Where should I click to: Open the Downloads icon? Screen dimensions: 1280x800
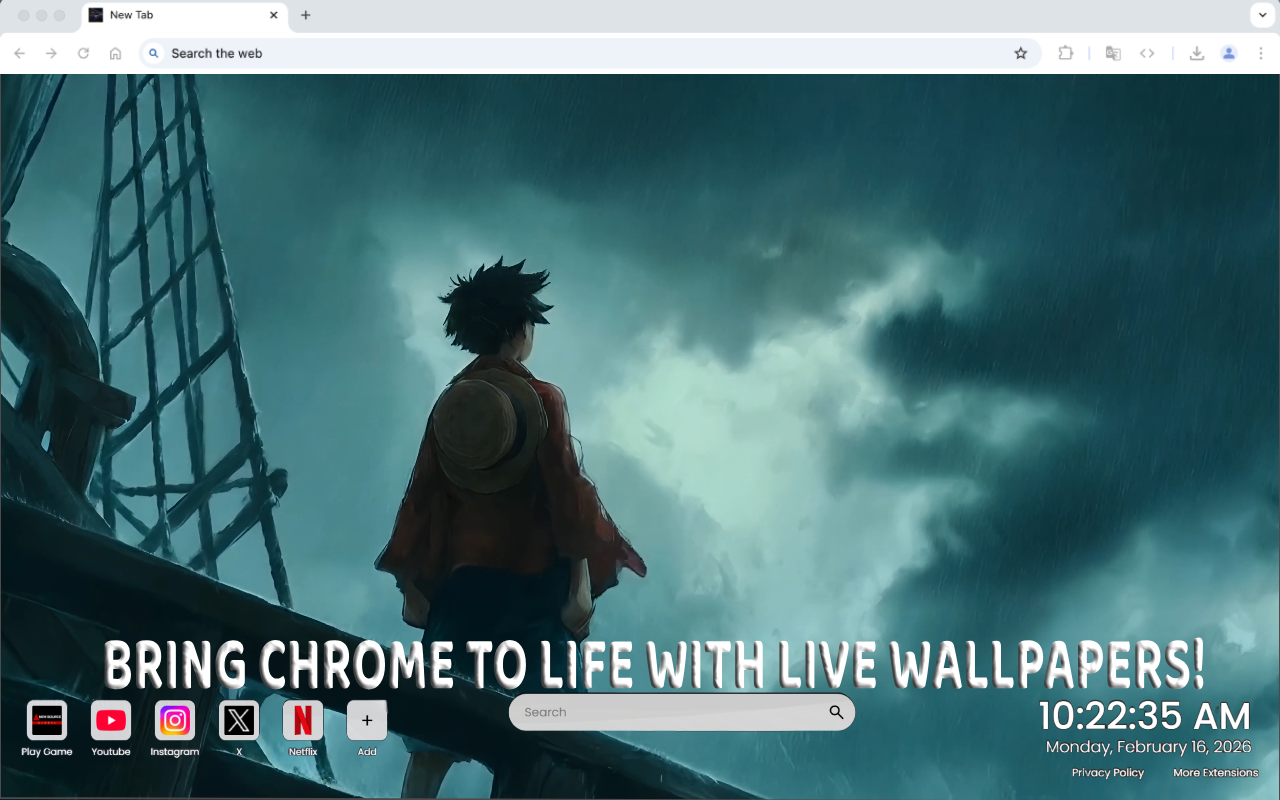tap(1197, 53)
